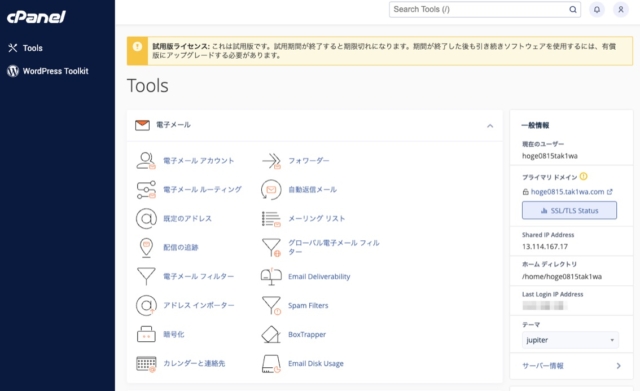Click the hoge0815tak1wa current user text

(x=550, y=156)
